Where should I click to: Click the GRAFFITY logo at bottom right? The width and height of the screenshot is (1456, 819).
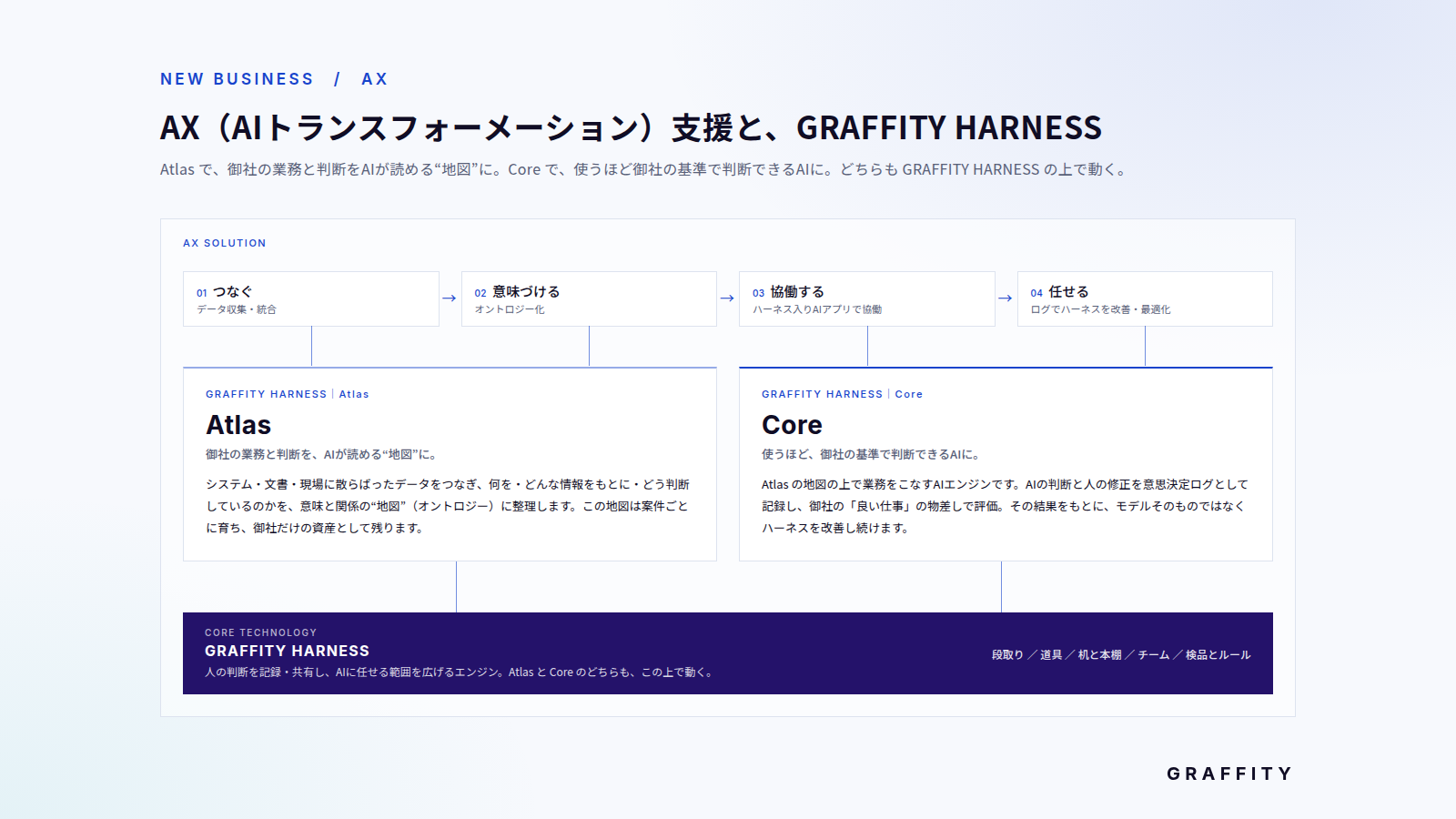[x=1229, y=773]
